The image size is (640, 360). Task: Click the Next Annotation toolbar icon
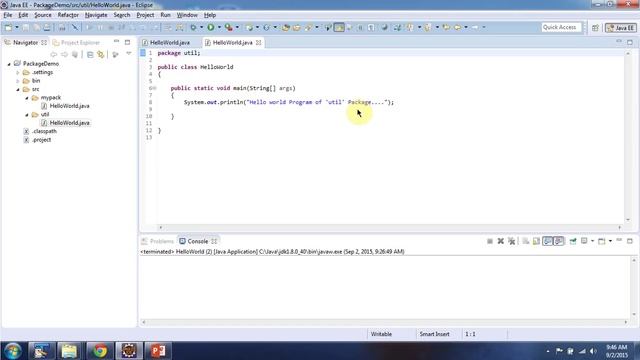click(410, 27)
